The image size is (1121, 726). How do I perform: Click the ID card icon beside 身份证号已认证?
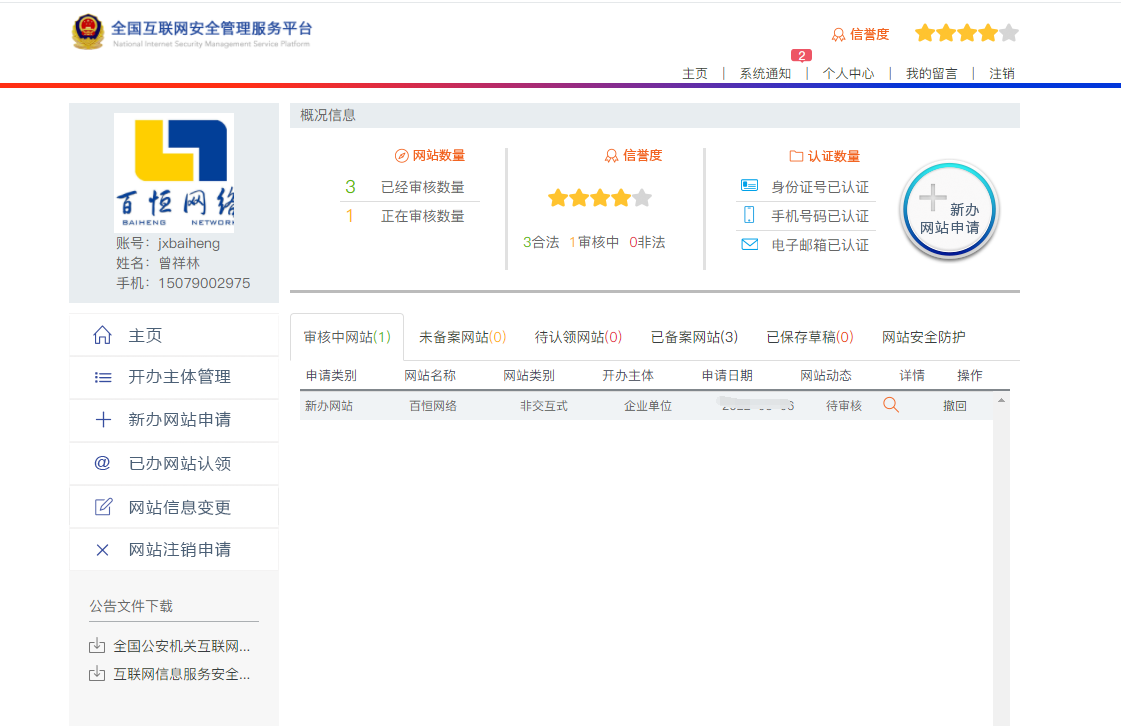pos(751,185)
